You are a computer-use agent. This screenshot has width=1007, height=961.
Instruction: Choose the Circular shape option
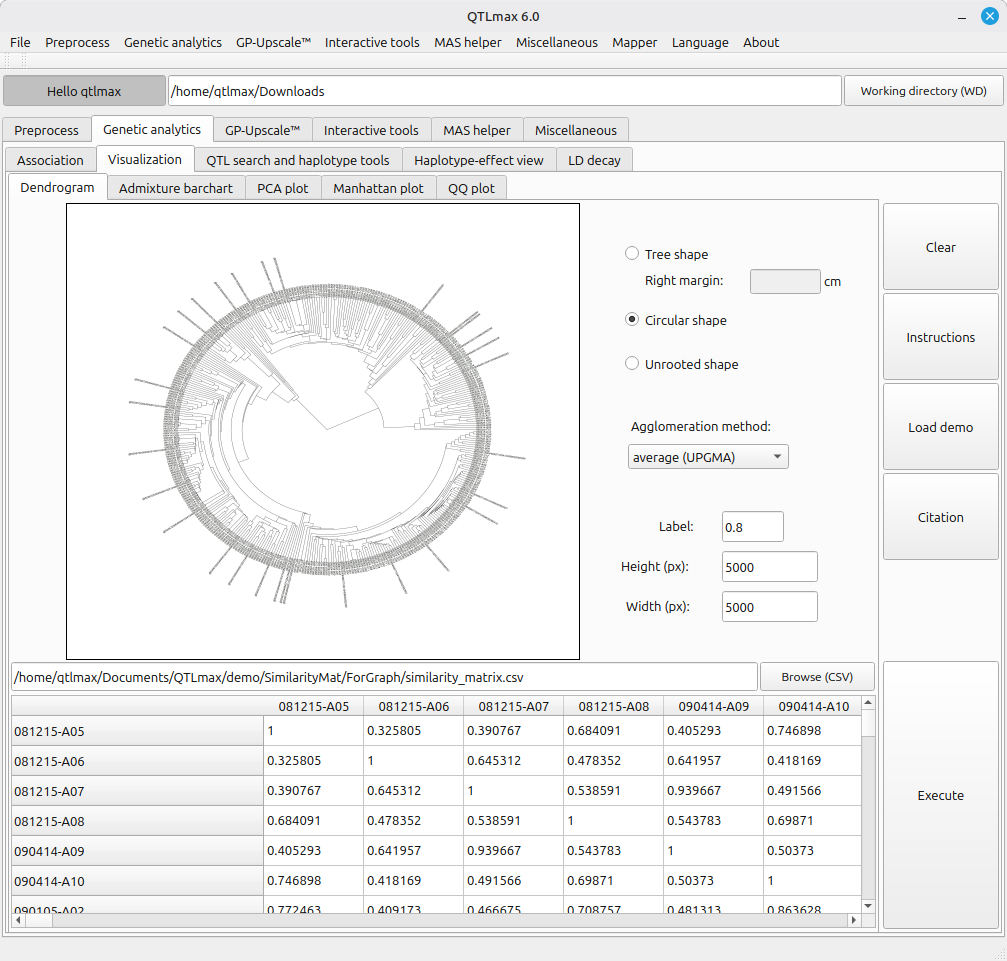coord(632,320)
